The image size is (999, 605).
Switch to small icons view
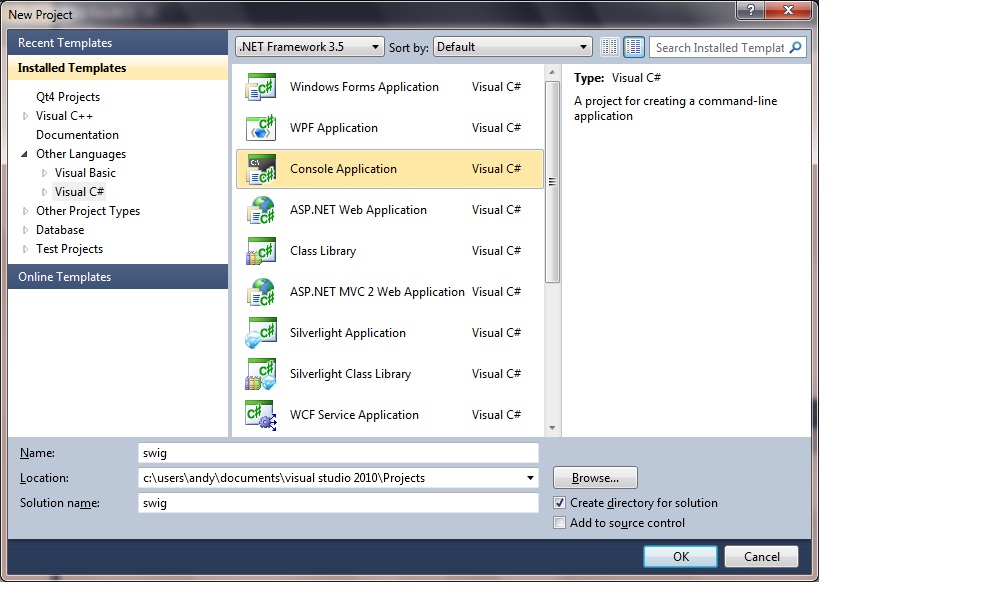coord(610,47)
